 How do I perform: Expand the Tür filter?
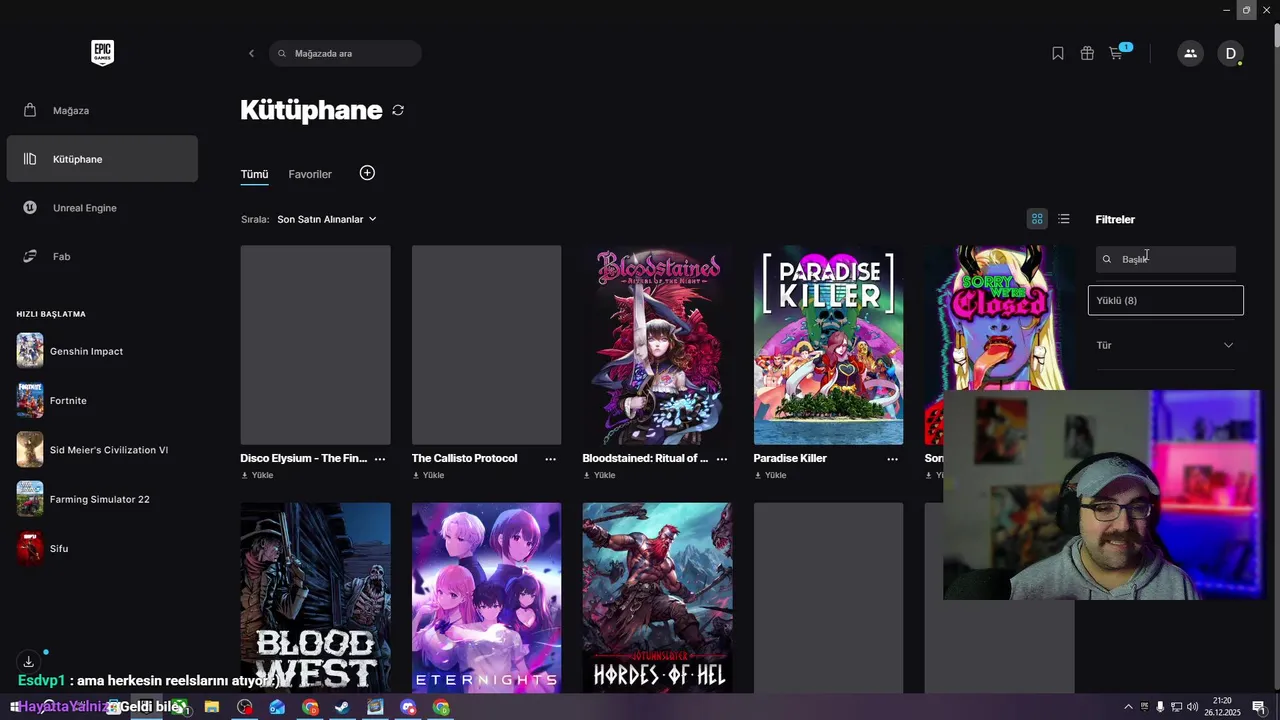point(1166,345)
